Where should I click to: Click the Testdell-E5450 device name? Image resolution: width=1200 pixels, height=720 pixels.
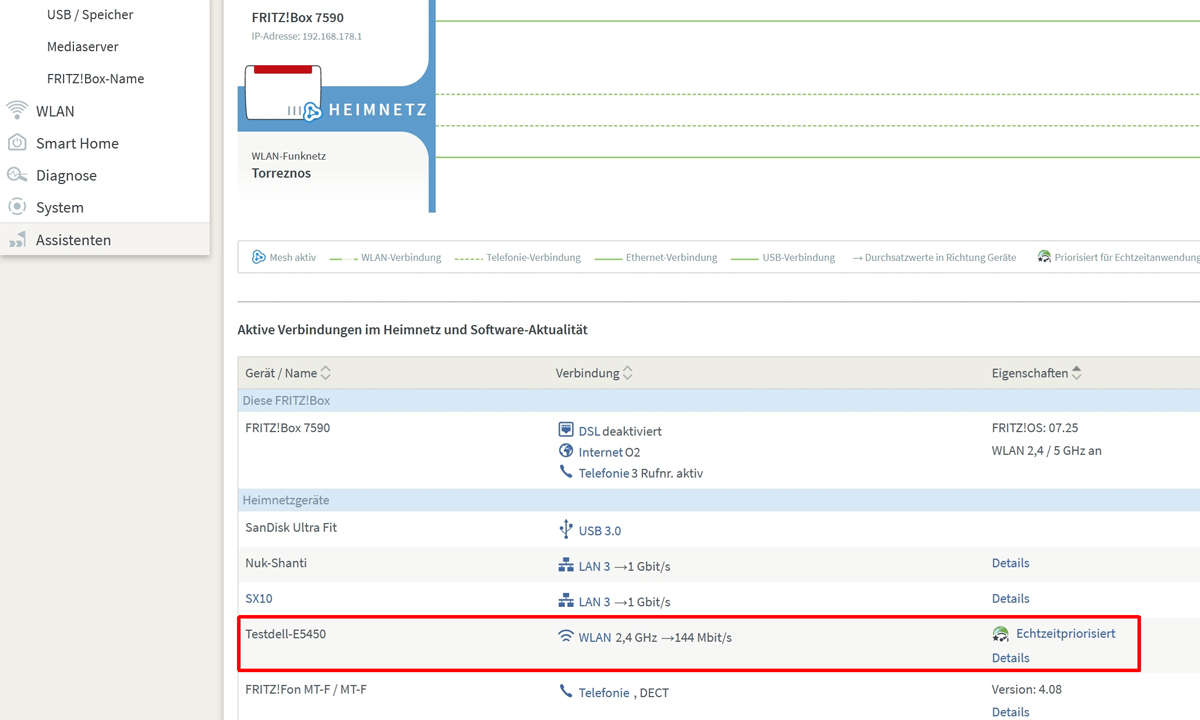286,634
